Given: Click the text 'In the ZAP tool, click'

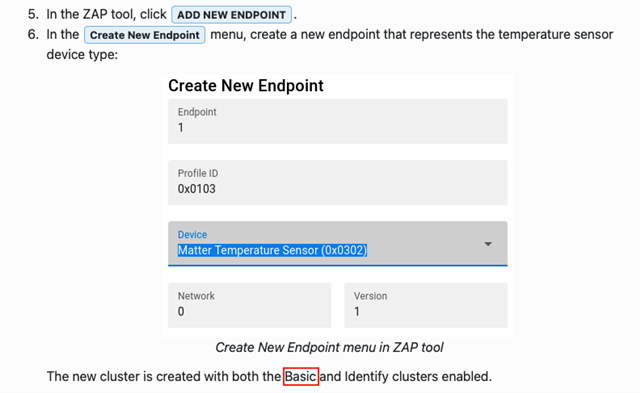Looking at the screenshot, I should (x=107, y=14).
